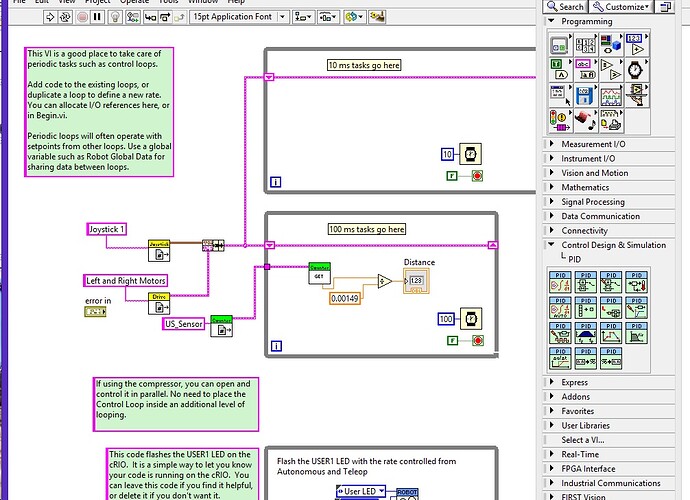The image size is (690, 500).
Task: Select the PID Control Input Filter bell icon
Action: click(586, 333)
